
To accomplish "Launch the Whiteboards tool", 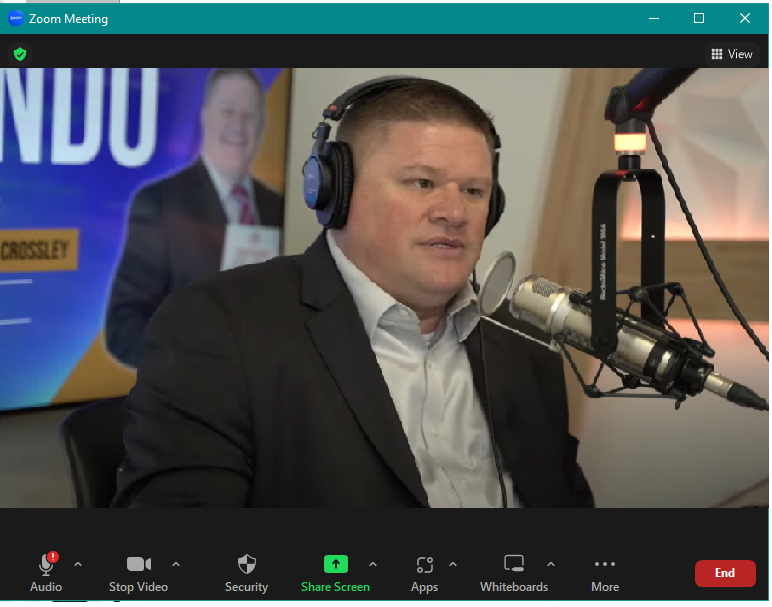I will pos(513,565).
